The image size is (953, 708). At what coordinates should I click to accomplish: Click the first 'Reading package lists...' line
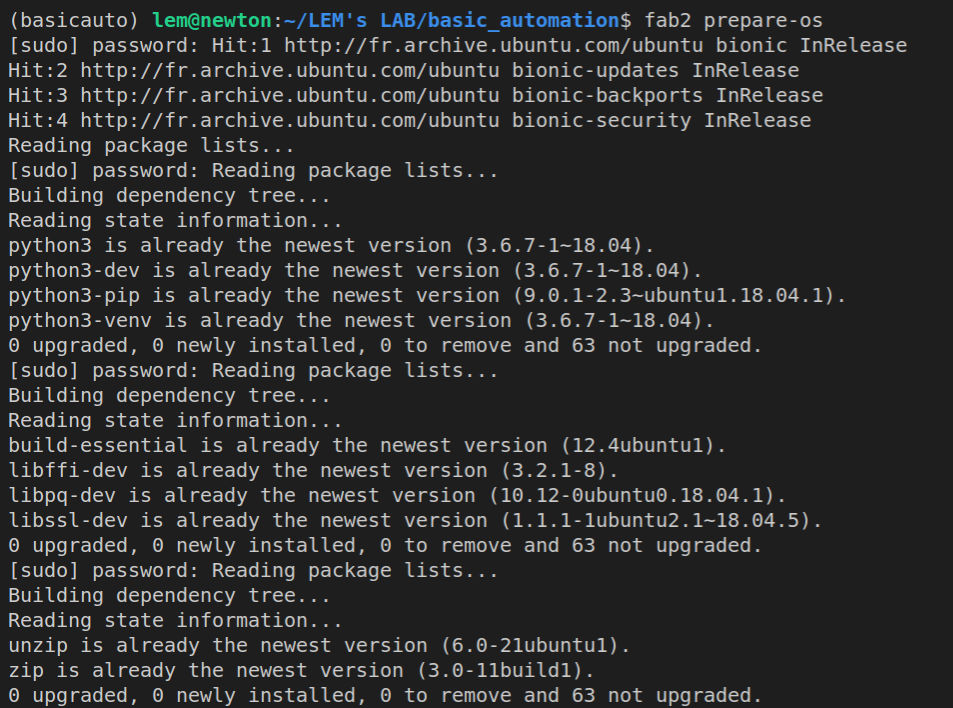click(x=151, y=146)
